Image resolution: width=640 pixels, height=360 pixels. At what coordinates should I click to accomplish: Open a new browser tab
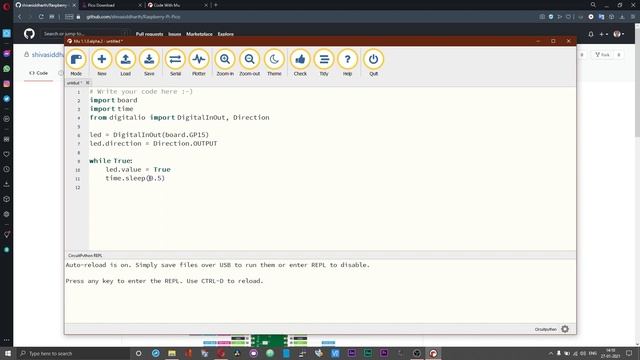point(216,5)
